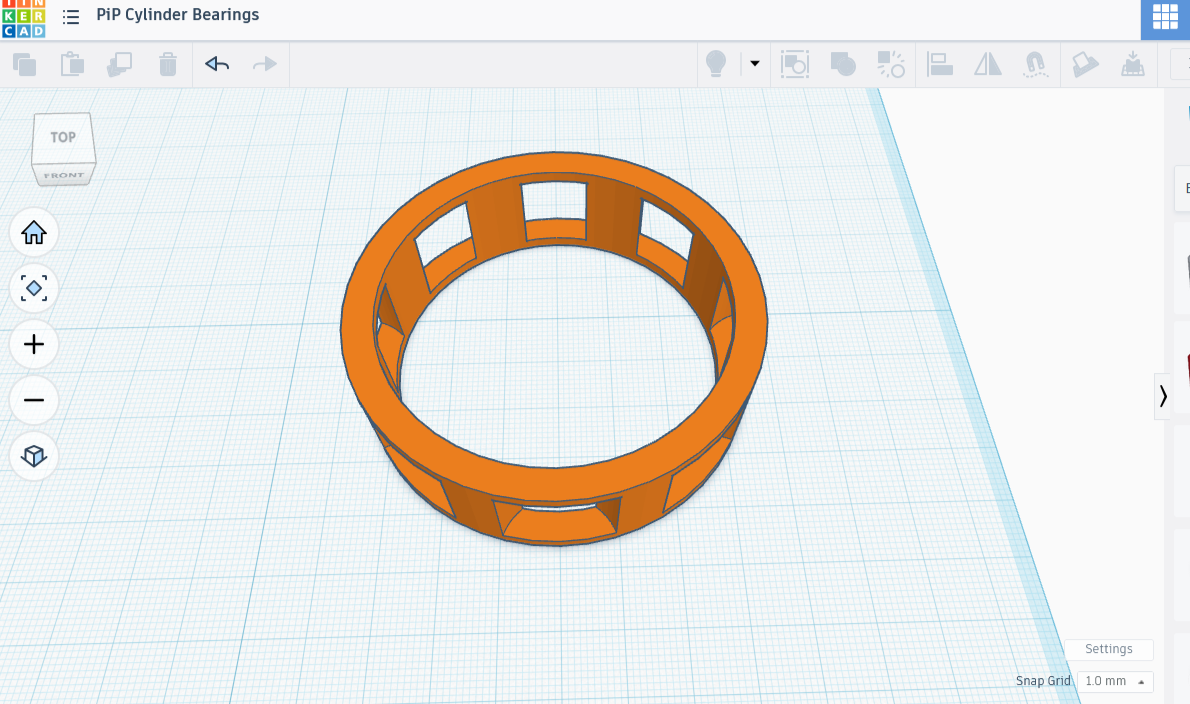The image size is (1190, 704).
Task: Zoom in with the plus button
Action: 34,344
